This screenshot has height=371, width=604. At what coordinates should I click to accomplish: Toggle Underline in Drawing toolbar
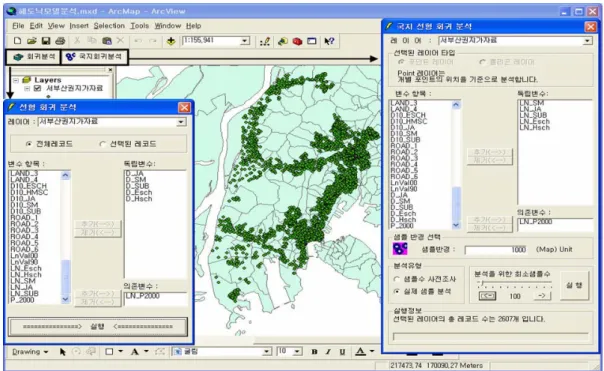point(342,352)
